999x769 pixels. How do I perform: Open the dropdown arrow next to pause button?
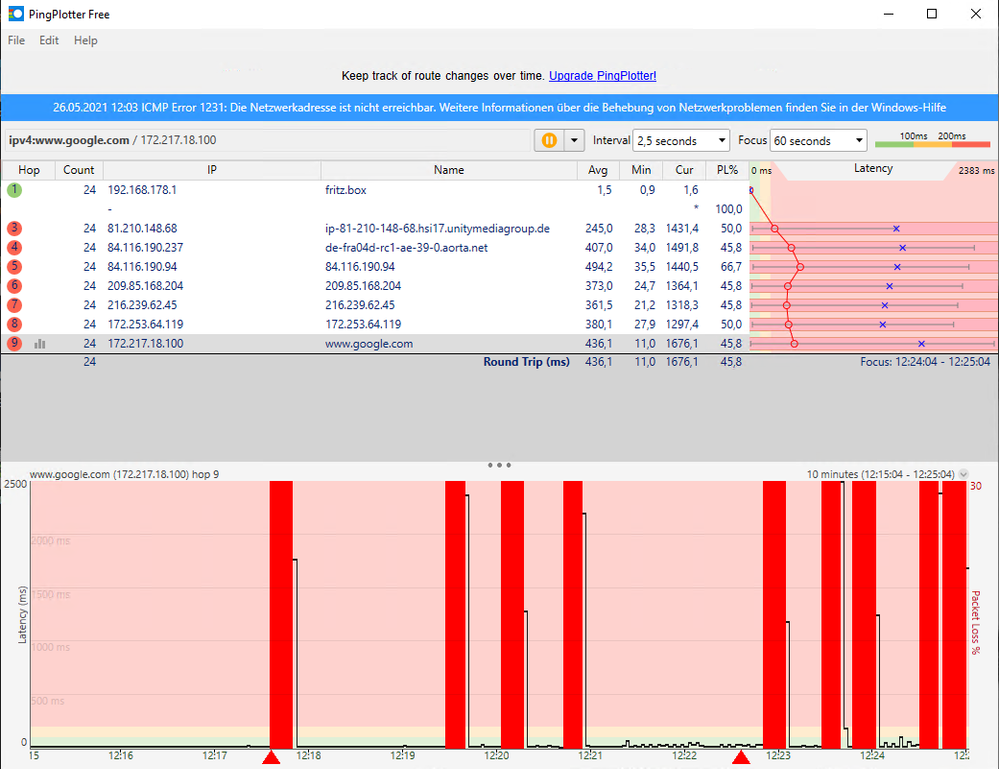pos(574,140)
